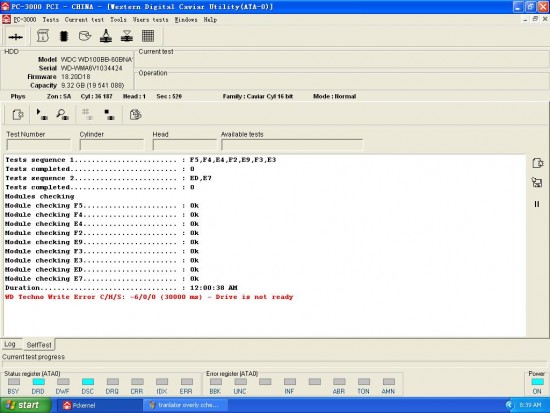Click the Test Number input field

click(39, 145)
